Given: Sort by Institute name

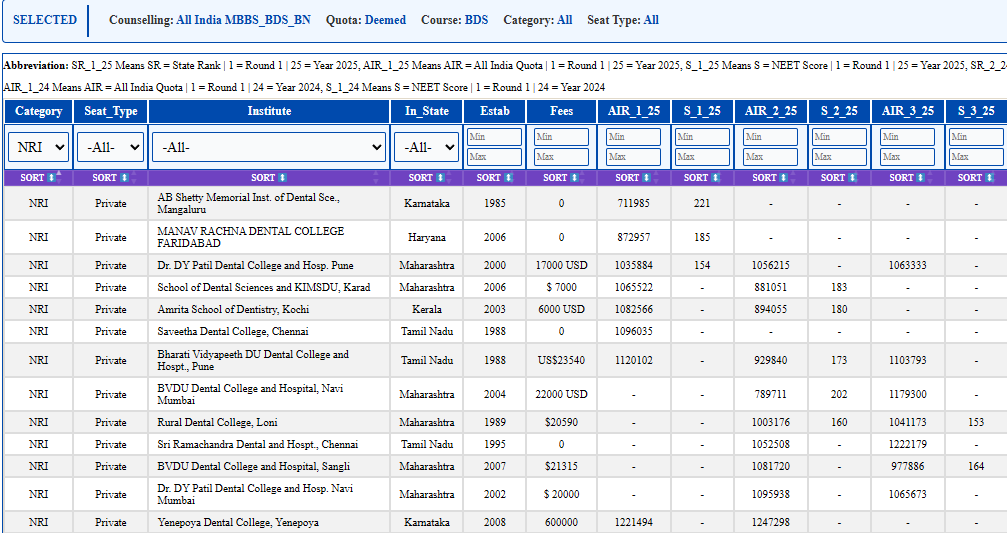Looking at the screenshot, I should (x=269, y=178).
